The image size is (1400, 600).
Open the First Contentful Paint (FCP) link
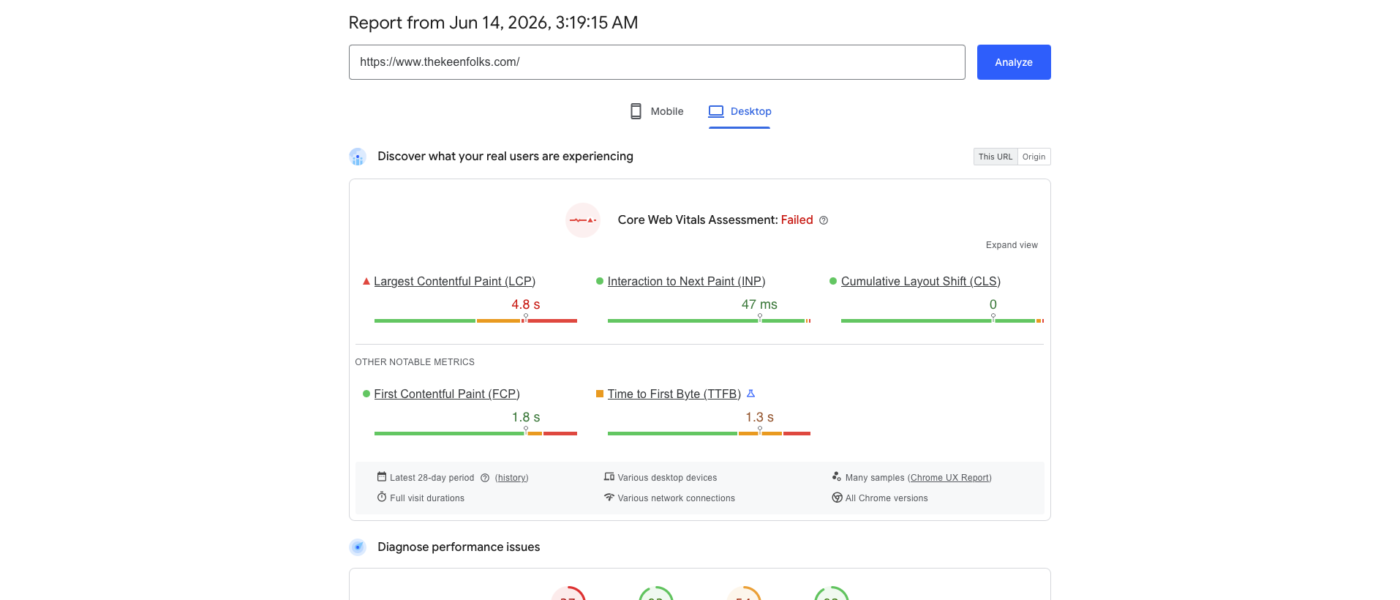(x=447, y=394)
